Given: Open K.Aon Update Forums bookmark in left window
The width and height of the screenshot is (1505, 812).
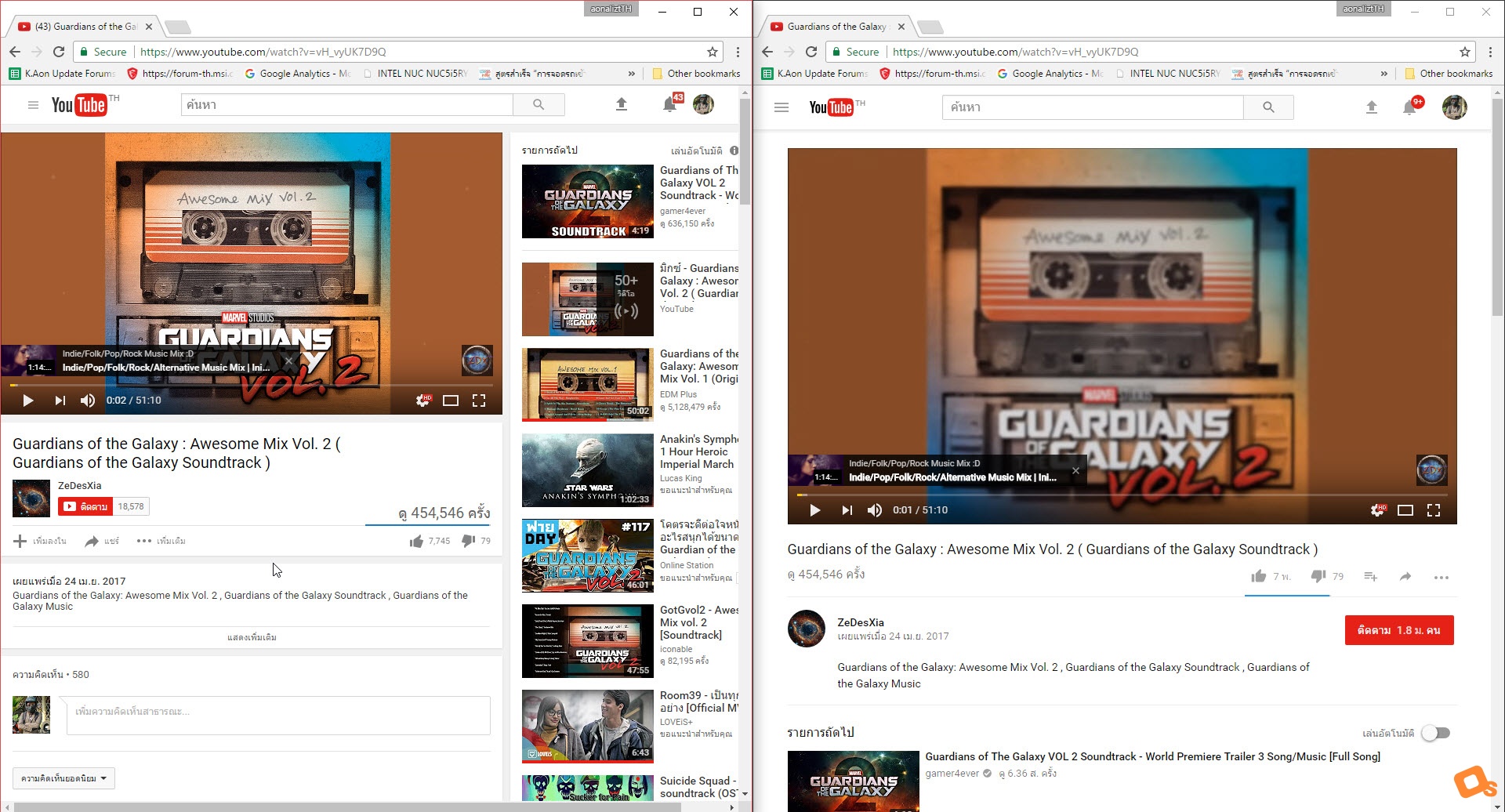Looking at the screenshot, I should 62,74.
